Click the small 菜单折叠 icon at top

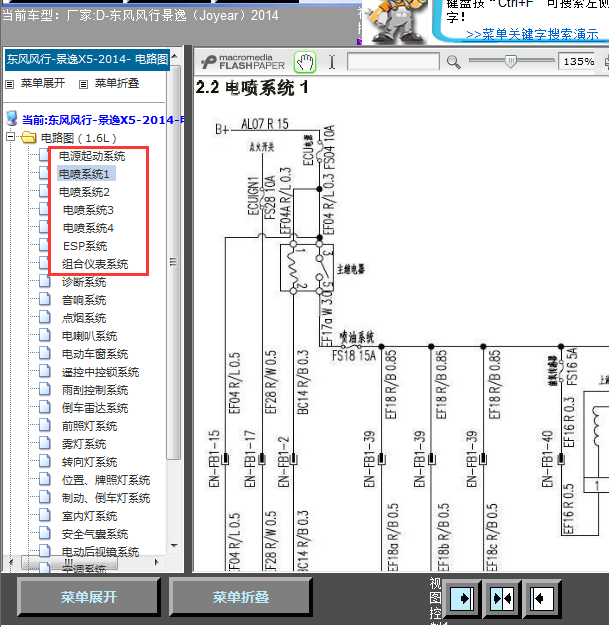click(x=83, y=84)
